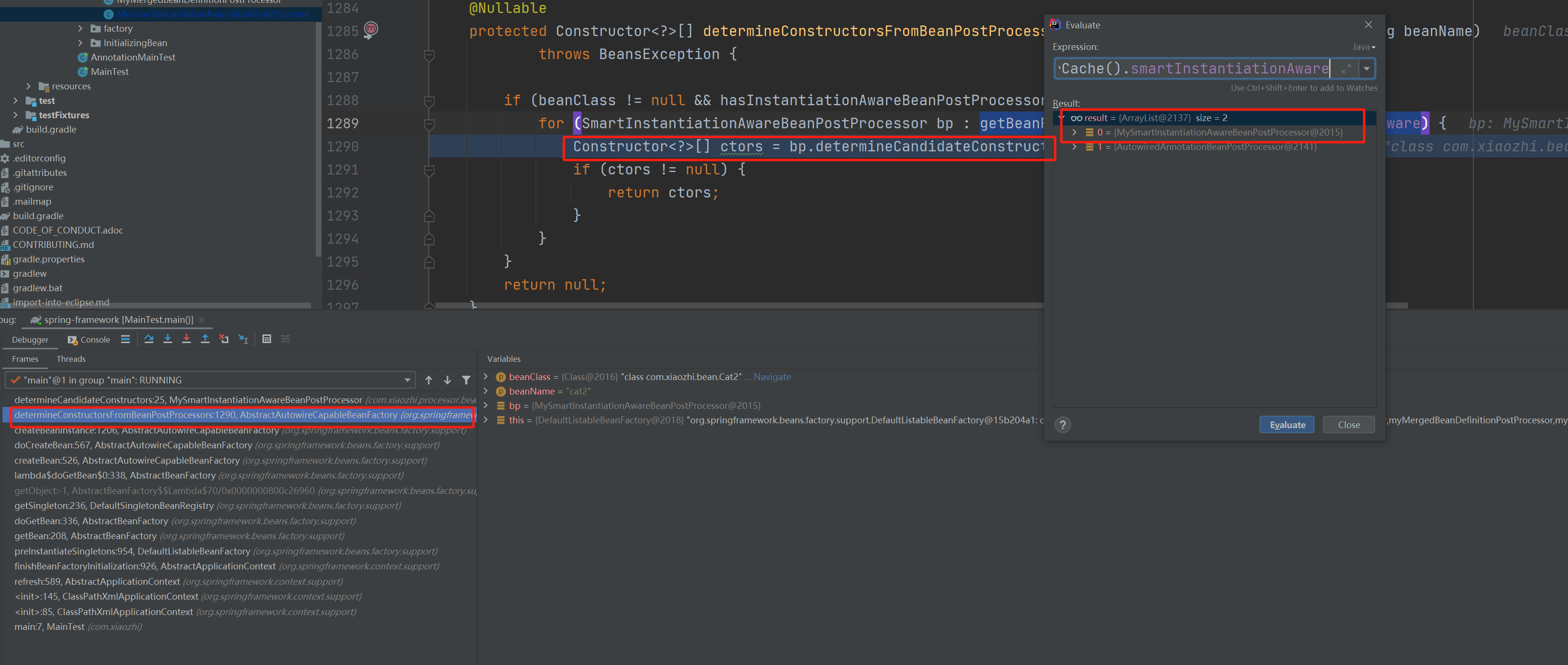Select next frame with down arrow
Screen dimensions: 1568x665
tap(448, 380)
